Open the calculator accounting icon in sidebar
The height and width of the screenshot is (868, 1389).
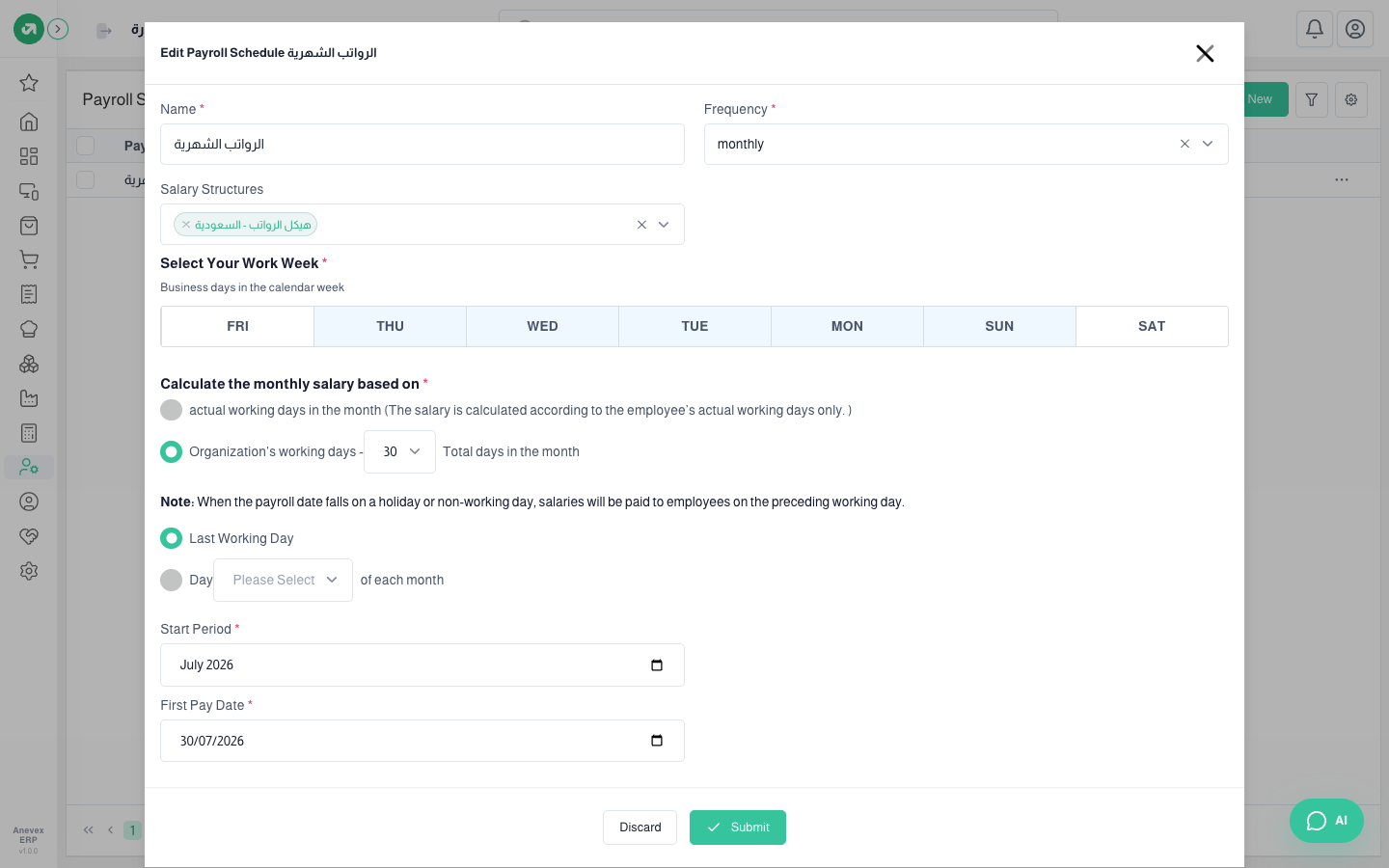point(29,433)
